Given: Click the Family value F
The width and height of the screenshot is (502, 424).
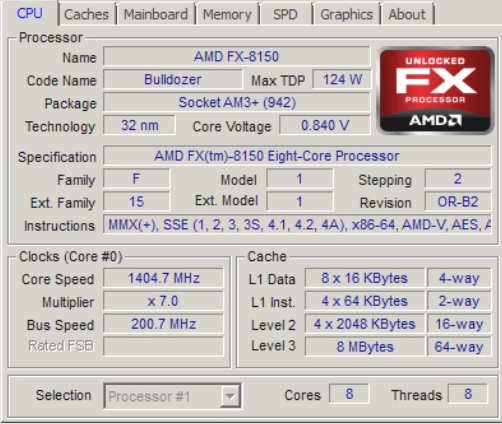Looking at the screenshot, I should coord(136,179).
